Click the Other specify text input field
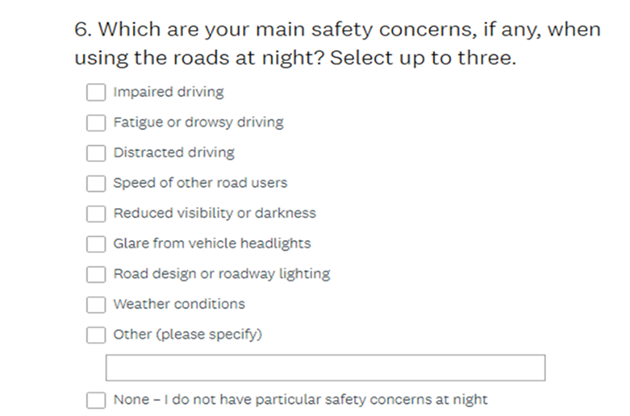 point(325,368)
